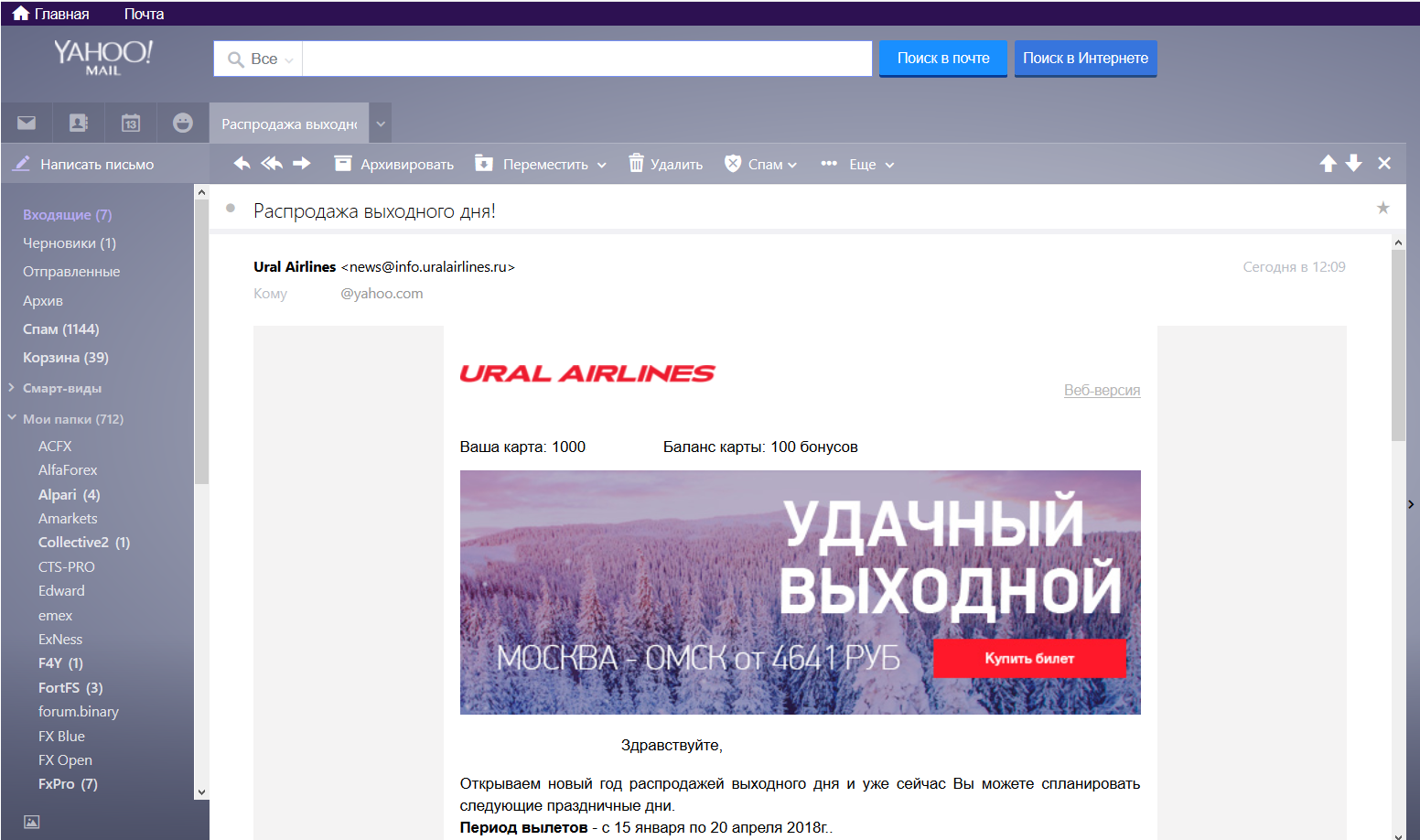Click the Главная home link

[x=50, y=14]
